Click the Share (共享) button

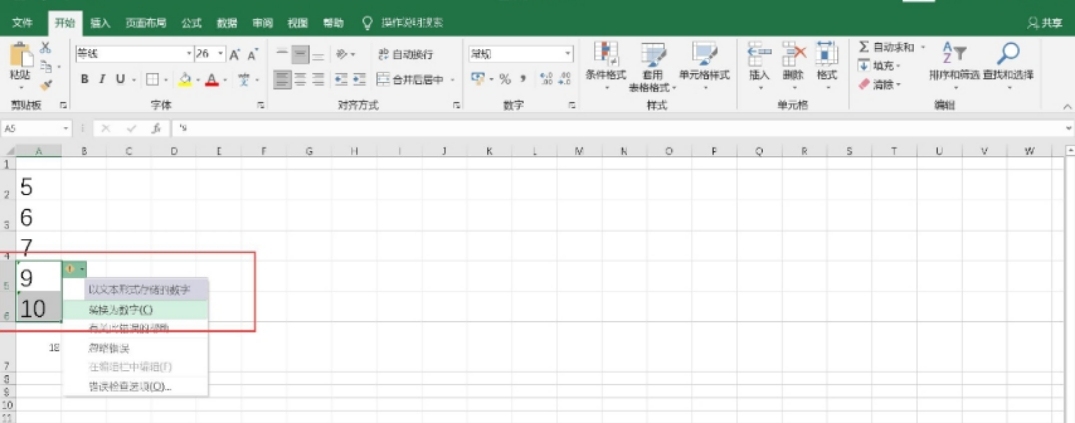click(1045, 22)
